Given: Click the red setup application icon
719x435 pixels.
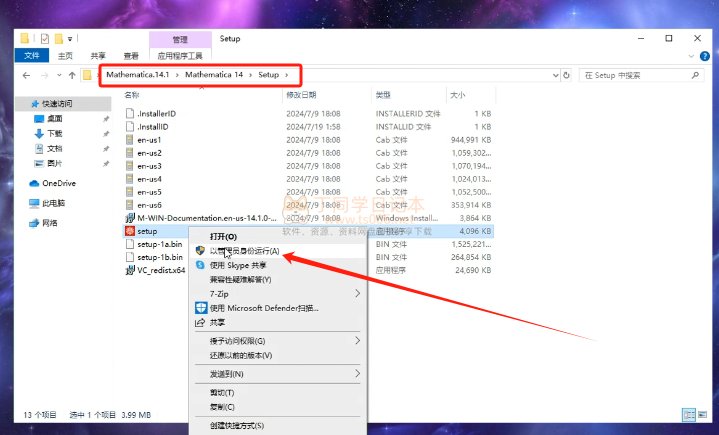Looking at the screenshot, I should [130, 231].
